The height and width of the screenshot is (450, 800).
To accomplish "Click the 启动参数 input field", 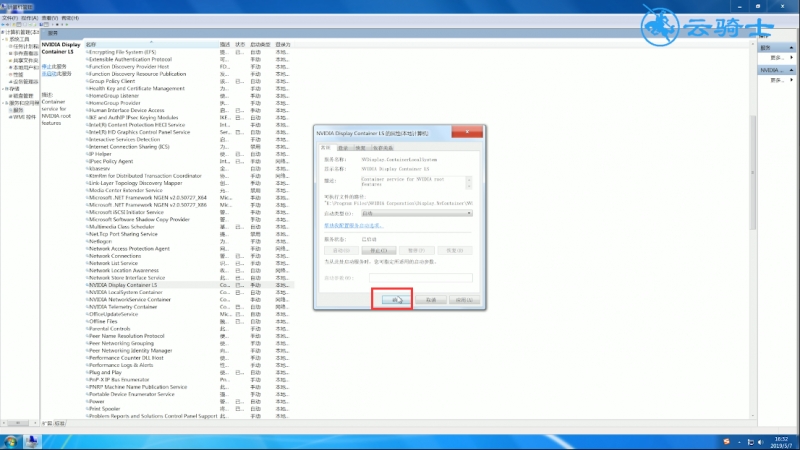I will 421,278.
